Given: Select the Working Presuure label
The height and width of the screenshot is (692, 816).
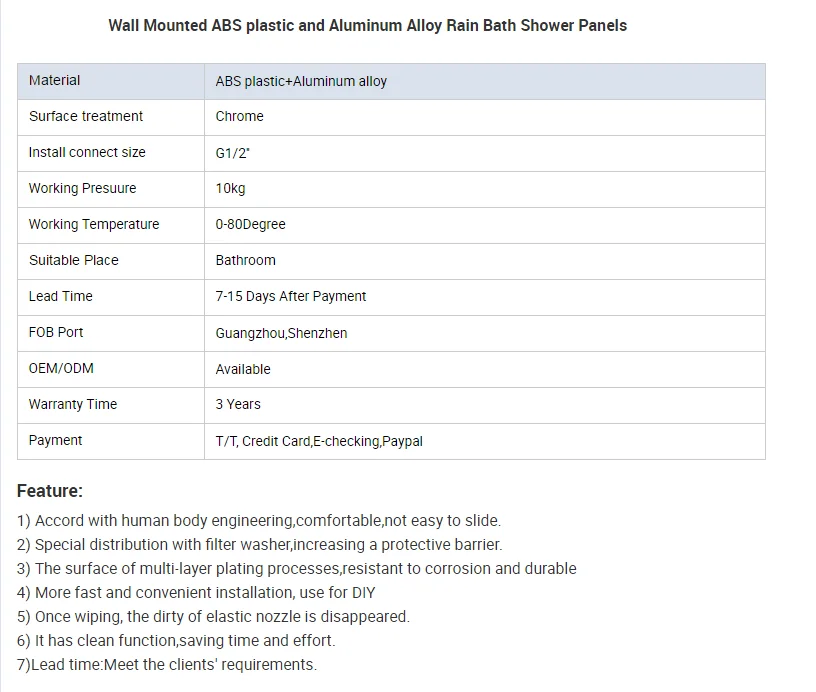Looking at the screenshot, I should pyautogui.click(x=83, y=189).
